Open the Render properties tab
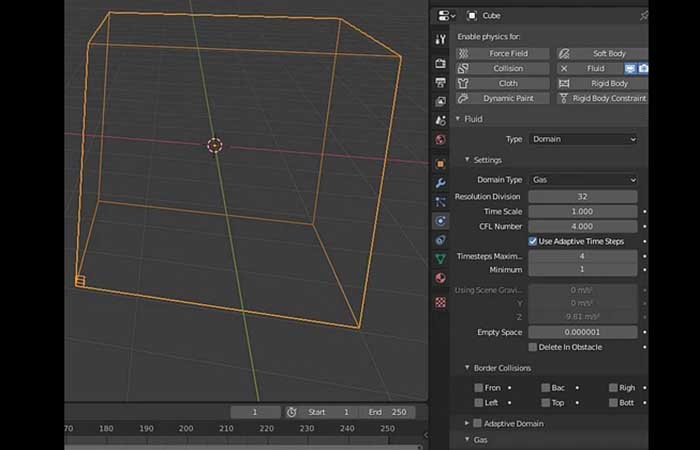The width and height of the screenshot is (700, 450). (x=441, y=63)
